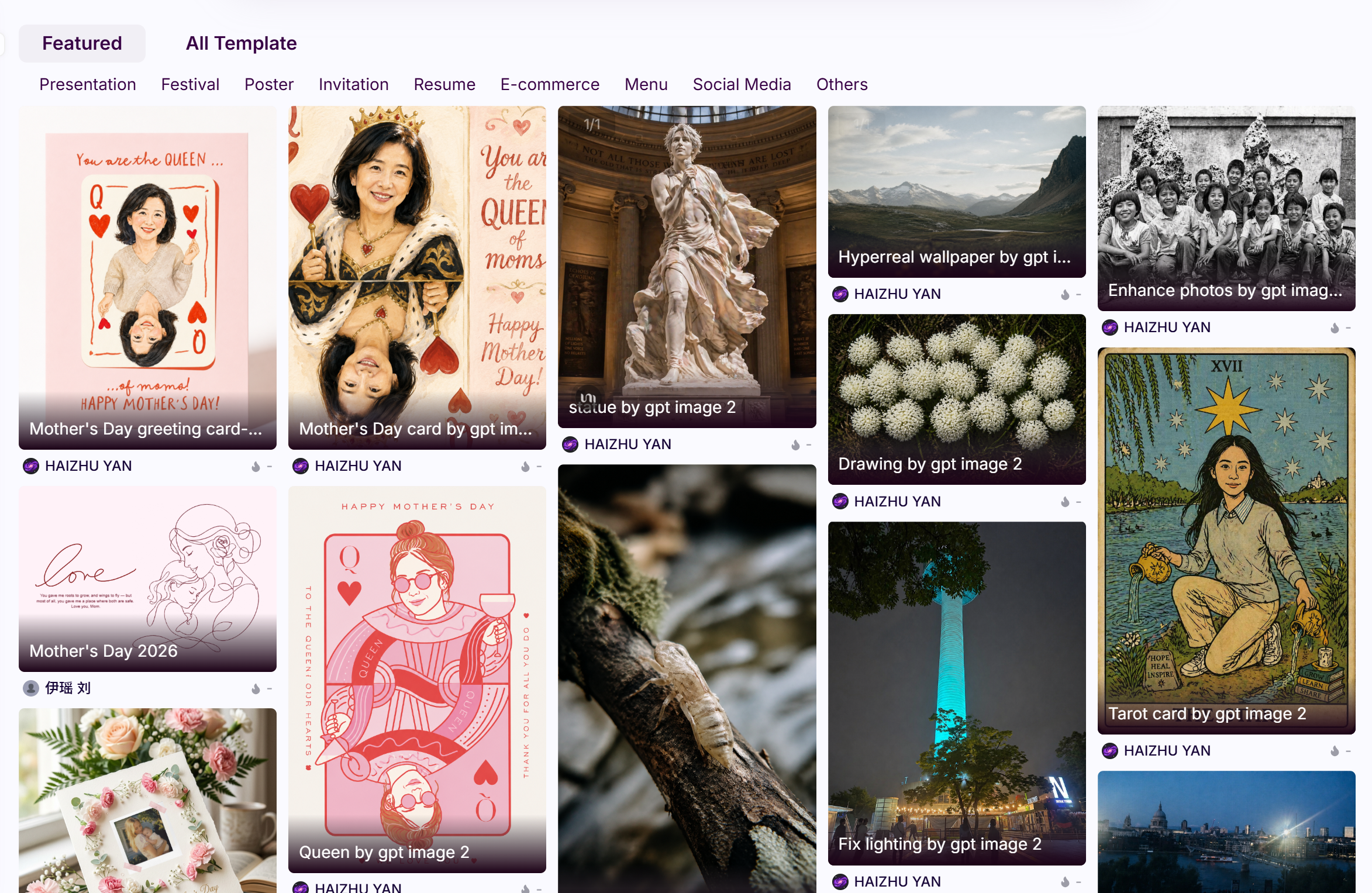
Task: Filter by Festival category
Action: tap(190, 84)
